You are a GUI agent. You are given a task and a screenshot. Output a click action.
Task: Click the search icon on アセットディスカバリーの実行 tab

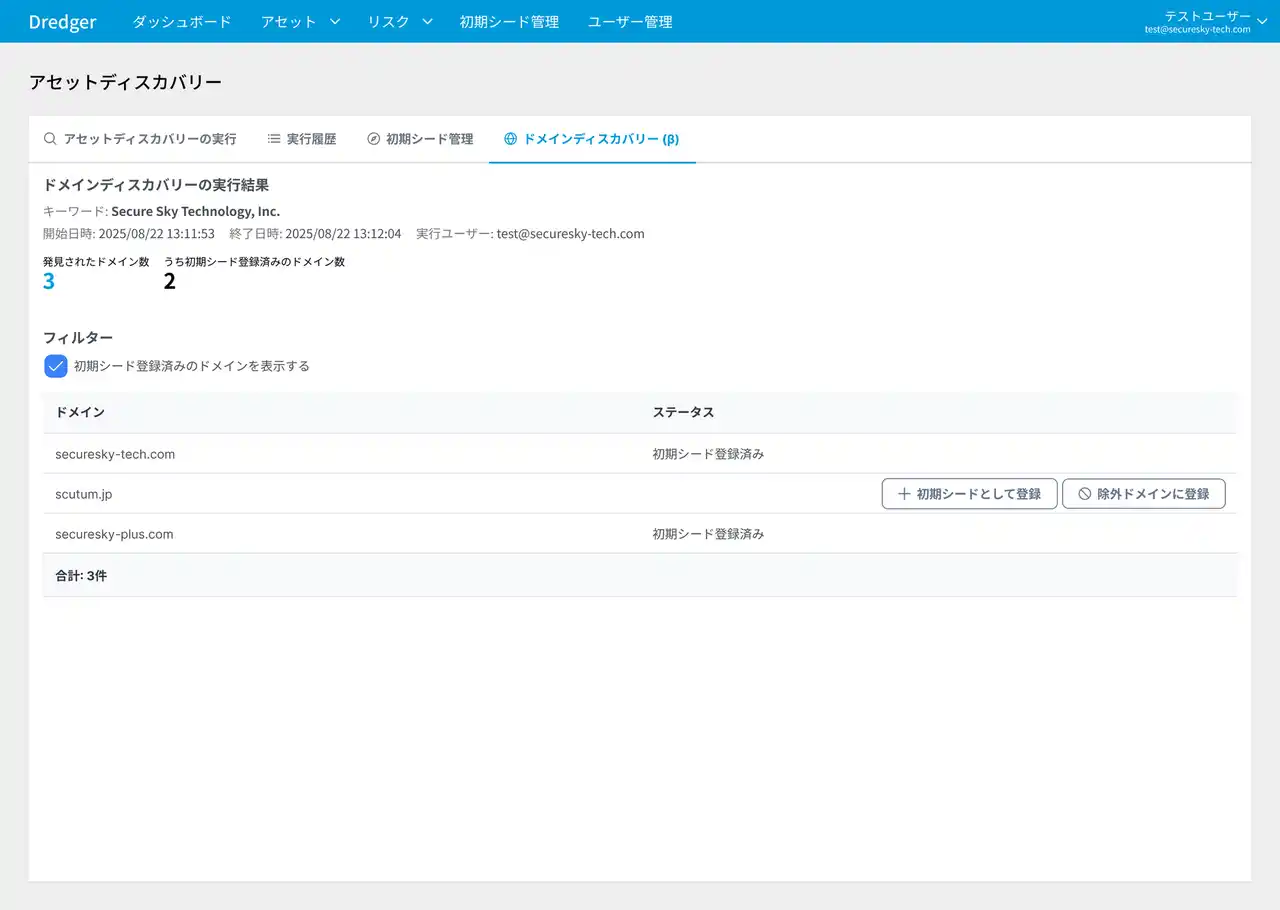[x=49, y=139]
